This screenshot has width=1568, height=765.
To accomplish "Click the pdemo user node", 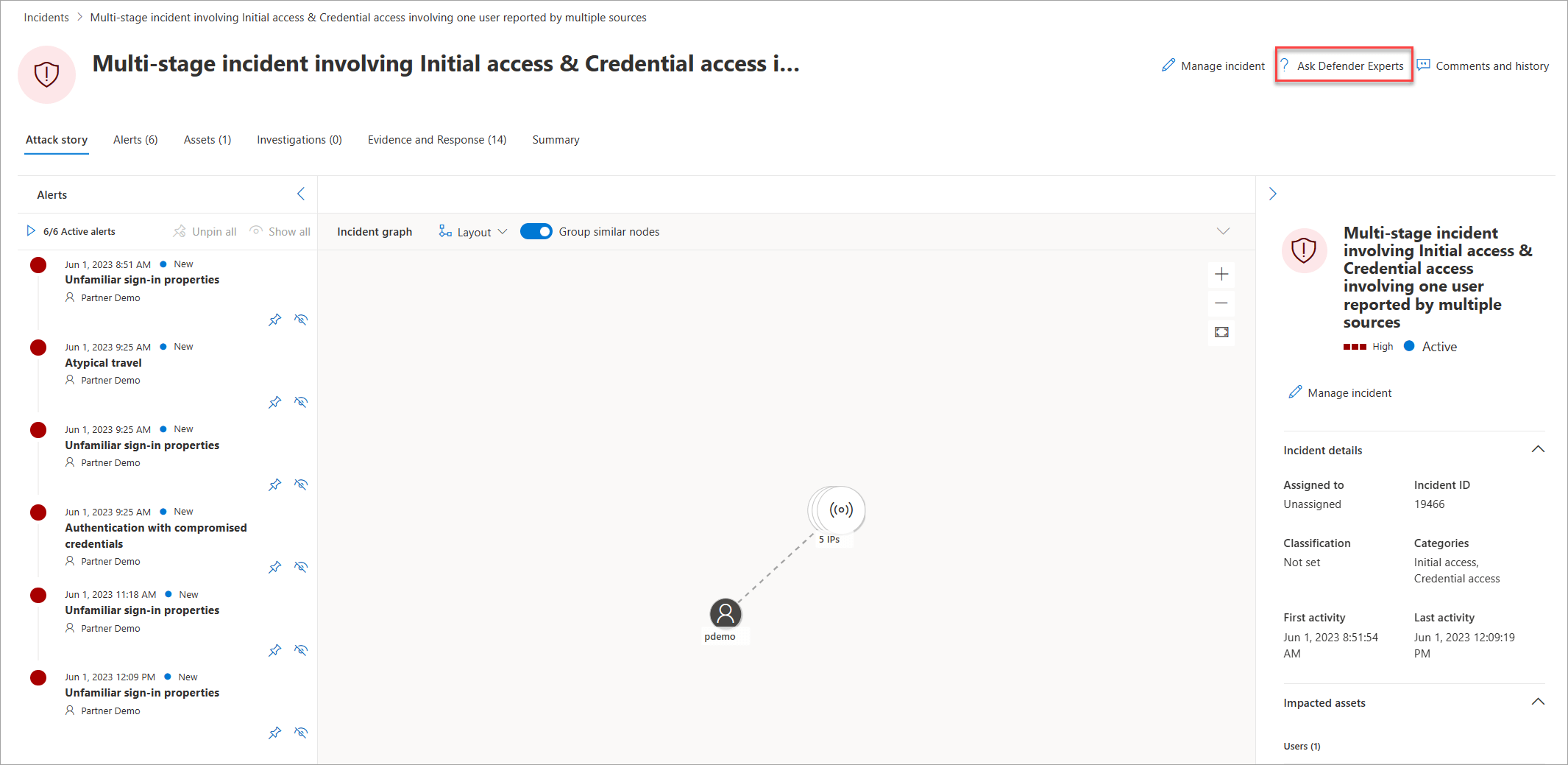I will (726, 614).
